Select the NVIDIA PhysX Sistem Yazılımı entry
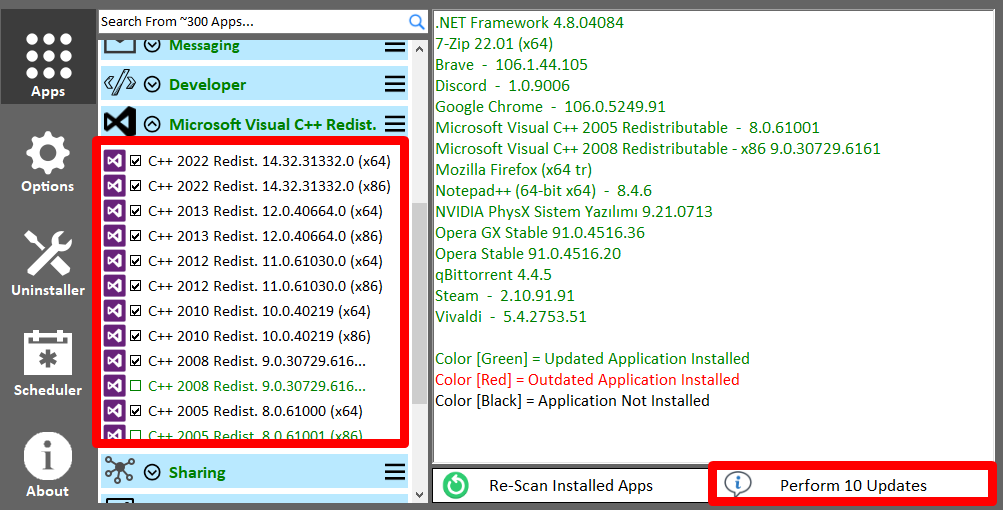Screen dimensions: 1003x510 (574, 212)
